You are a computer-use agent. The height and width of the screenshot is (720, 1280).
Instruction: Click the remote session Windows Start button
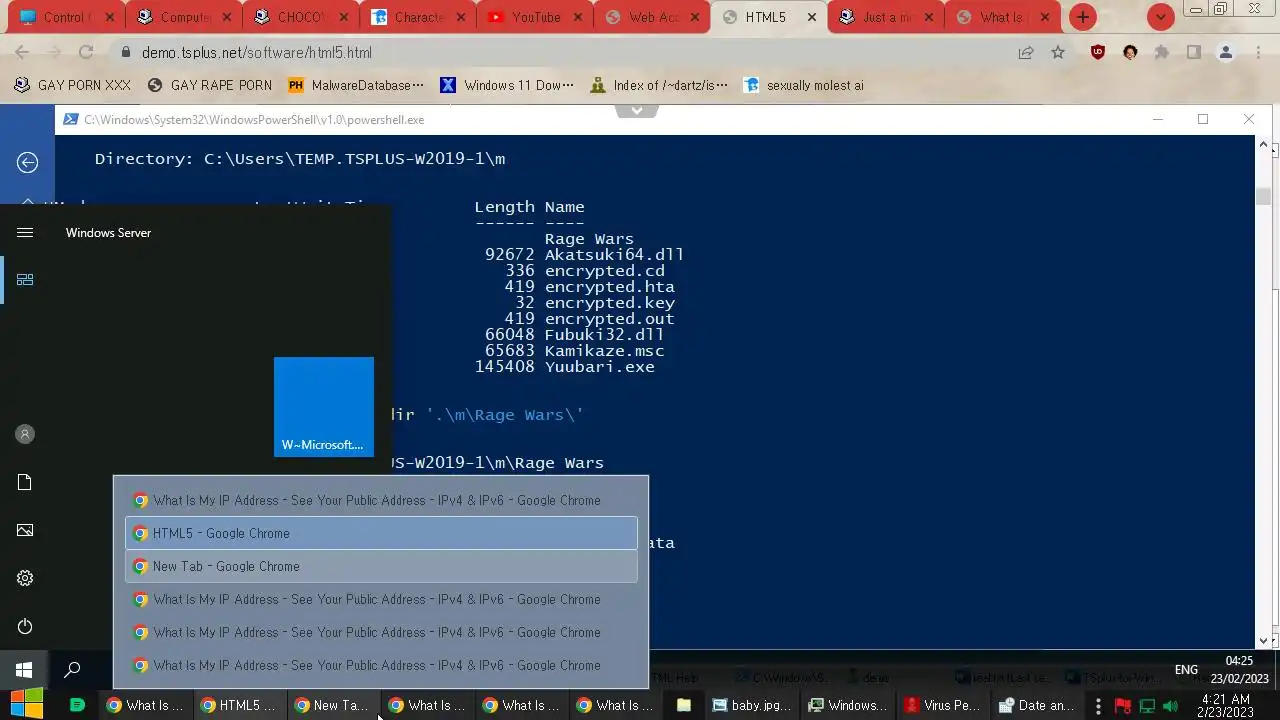(x=24, y=670)
